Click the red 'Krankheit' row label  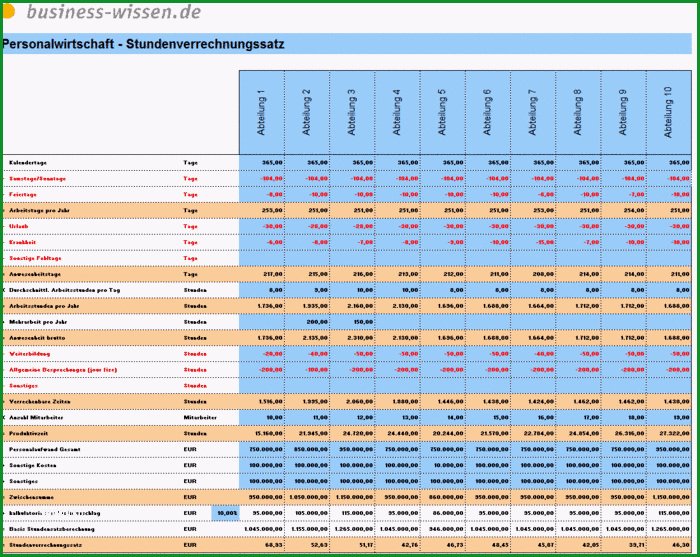[x=22, y=242]
